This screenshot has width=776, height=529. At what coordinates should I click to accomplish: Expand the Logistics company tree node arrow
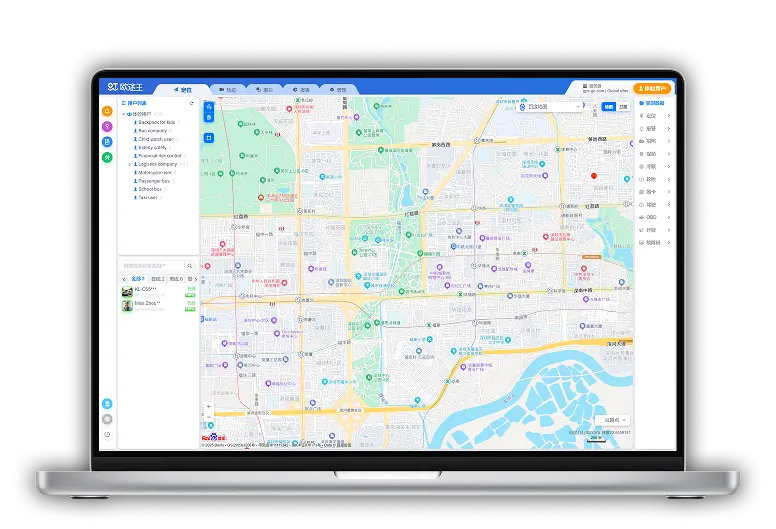click(x=130, y=164)
